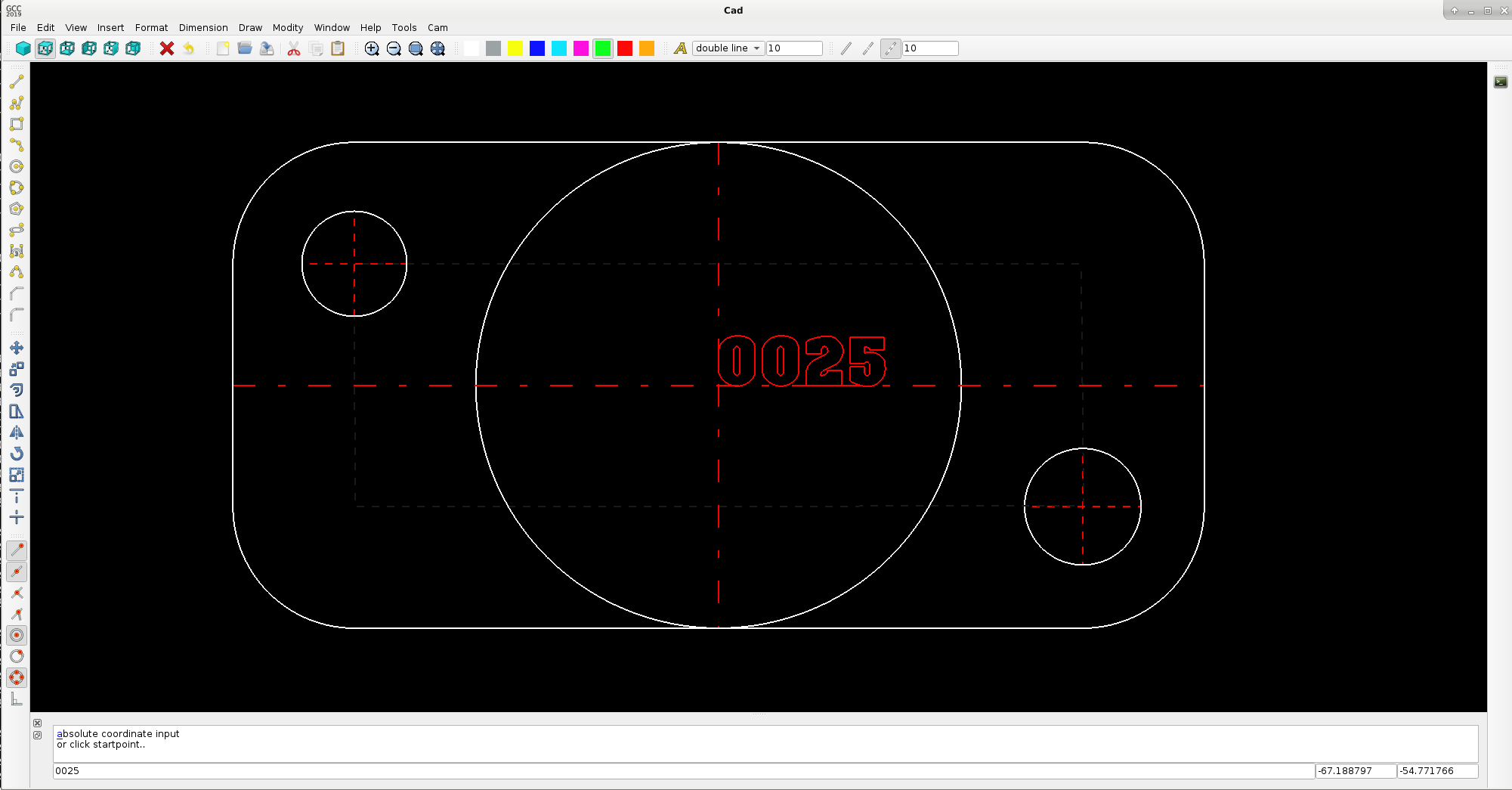Image resolution: width=1512 pixels, height=790 pixels.
Task: Toggle snap to quadrant points
Action: tap(17, 677)
